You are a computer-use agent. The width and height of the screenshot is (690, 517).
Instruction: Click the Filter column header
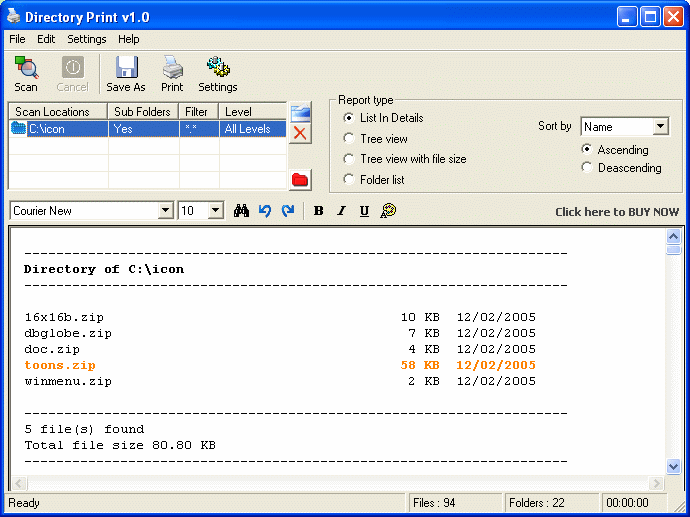[199, 112]
